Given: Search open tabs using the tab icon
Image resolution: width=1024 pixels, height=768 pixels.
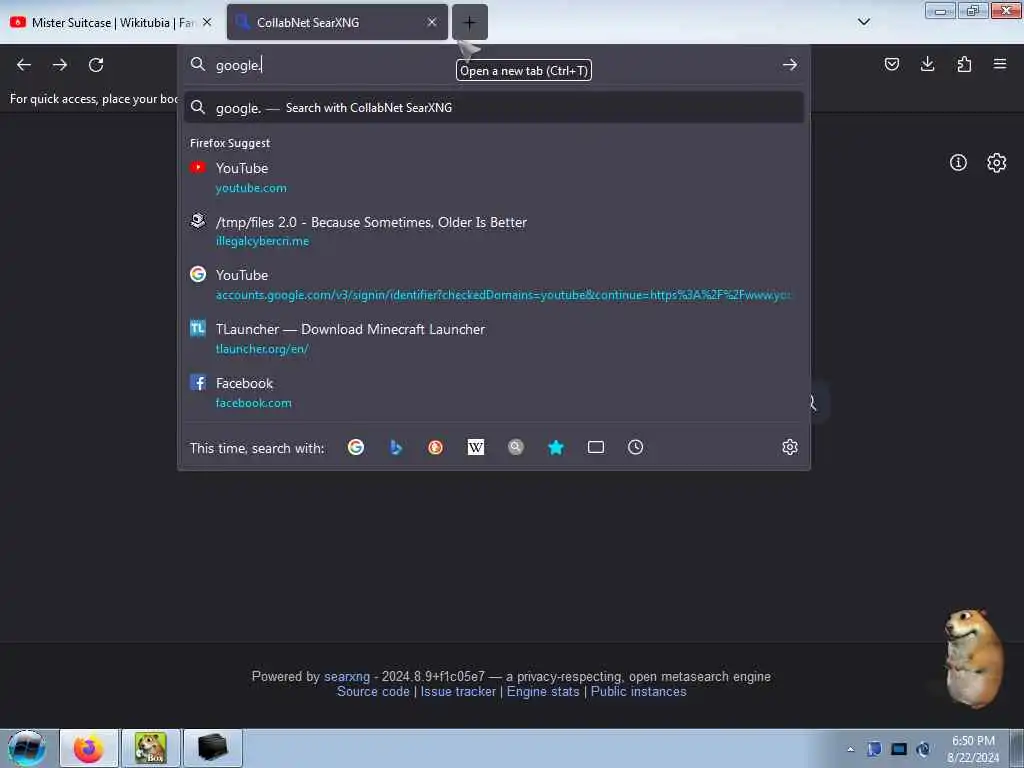Looking at the screenshot, I should 596,447.
